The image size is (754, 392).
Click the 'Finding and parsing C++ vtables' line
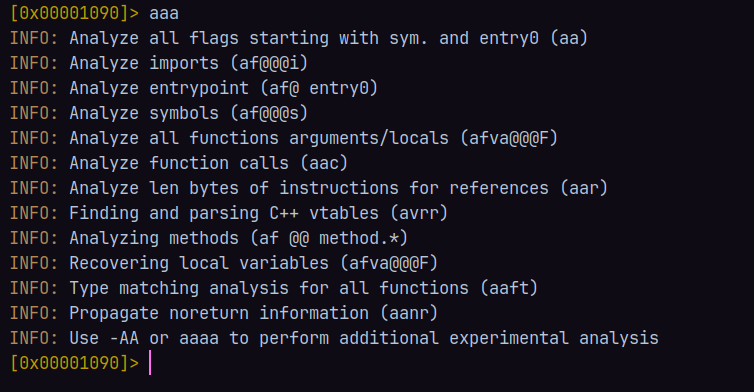coord(229,213)
